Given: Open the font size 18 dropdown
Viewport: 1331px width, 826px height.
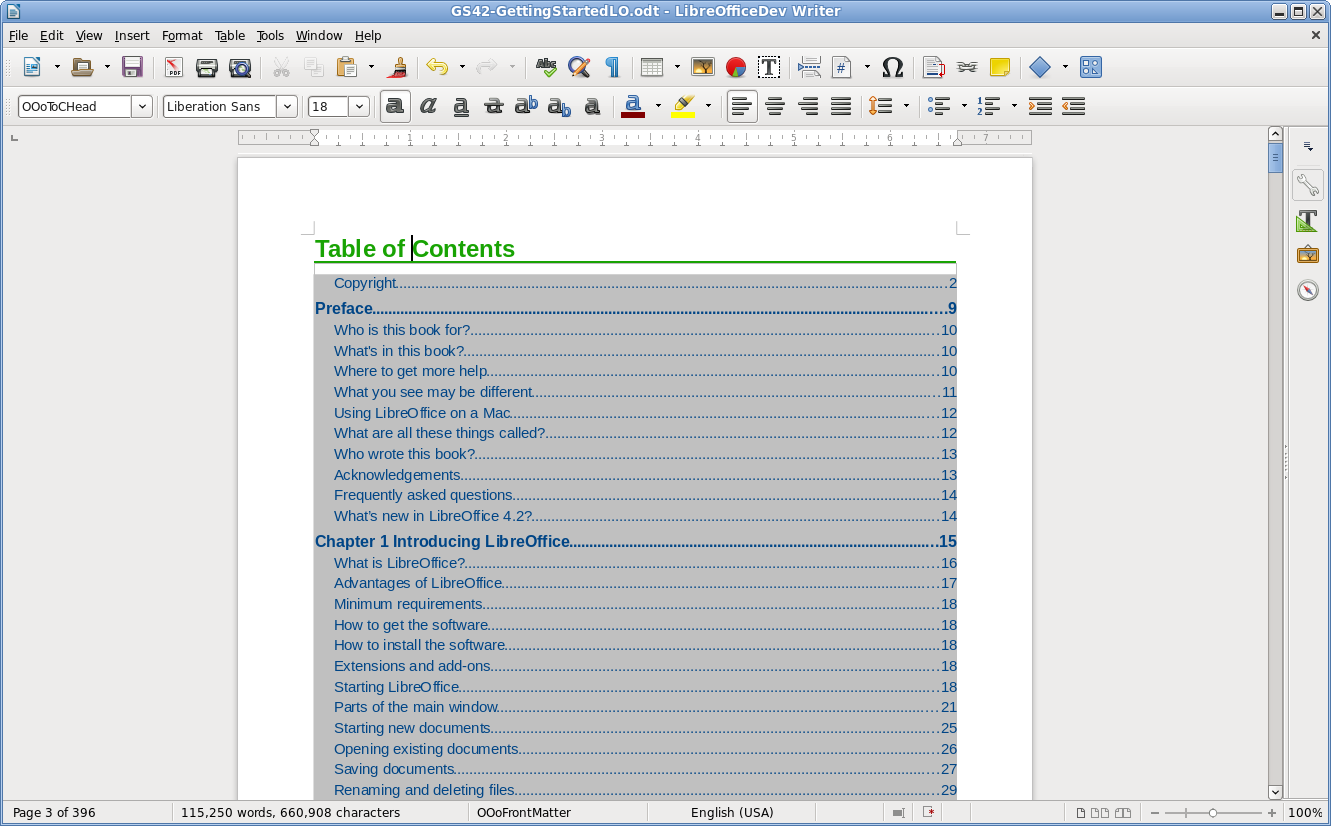Looking at the screenshot, I should (x=359, y=107).
